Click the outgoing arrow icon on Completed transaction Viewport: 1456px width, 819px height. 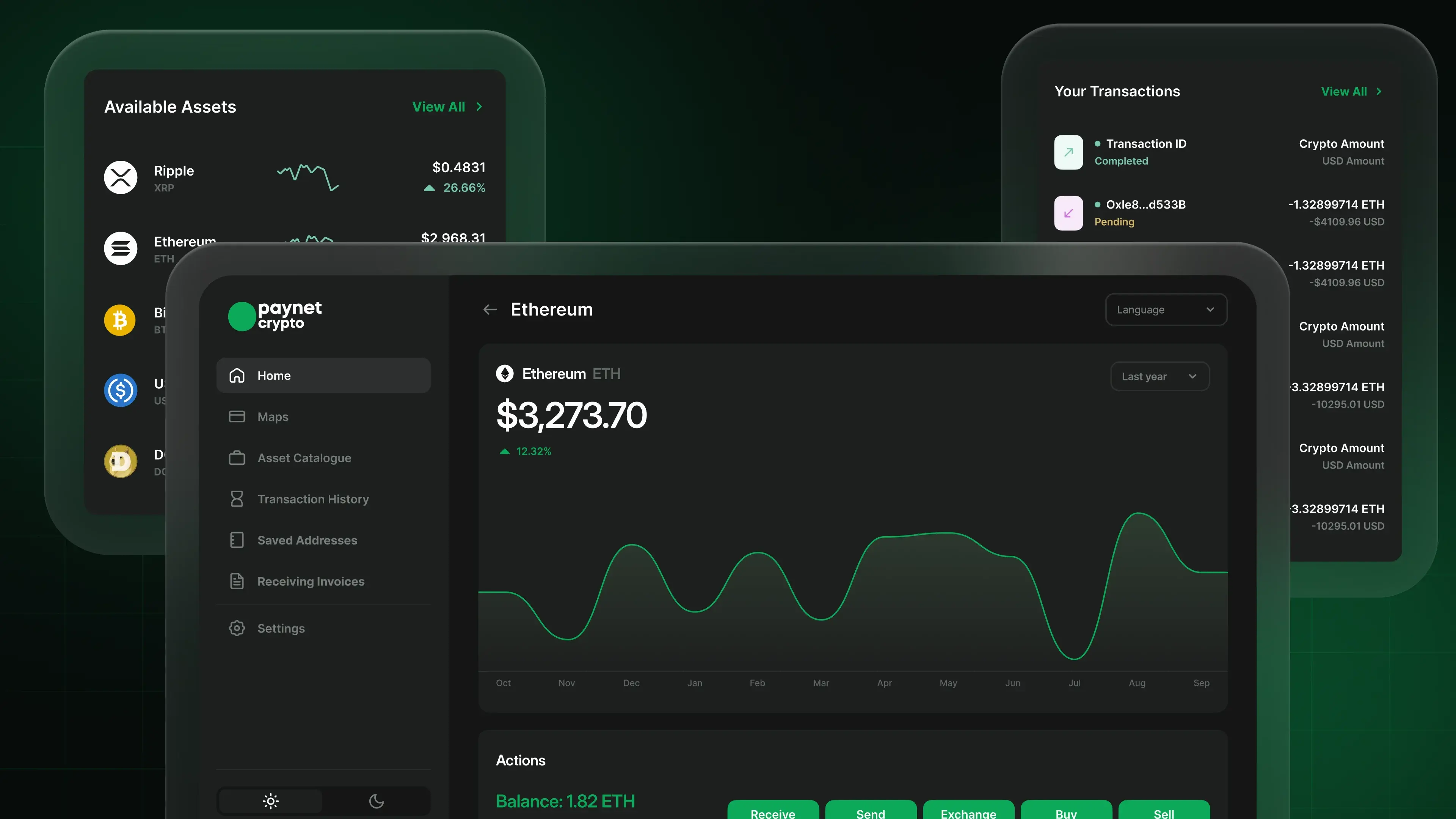pyautogui.click(x=1068, y=152)
